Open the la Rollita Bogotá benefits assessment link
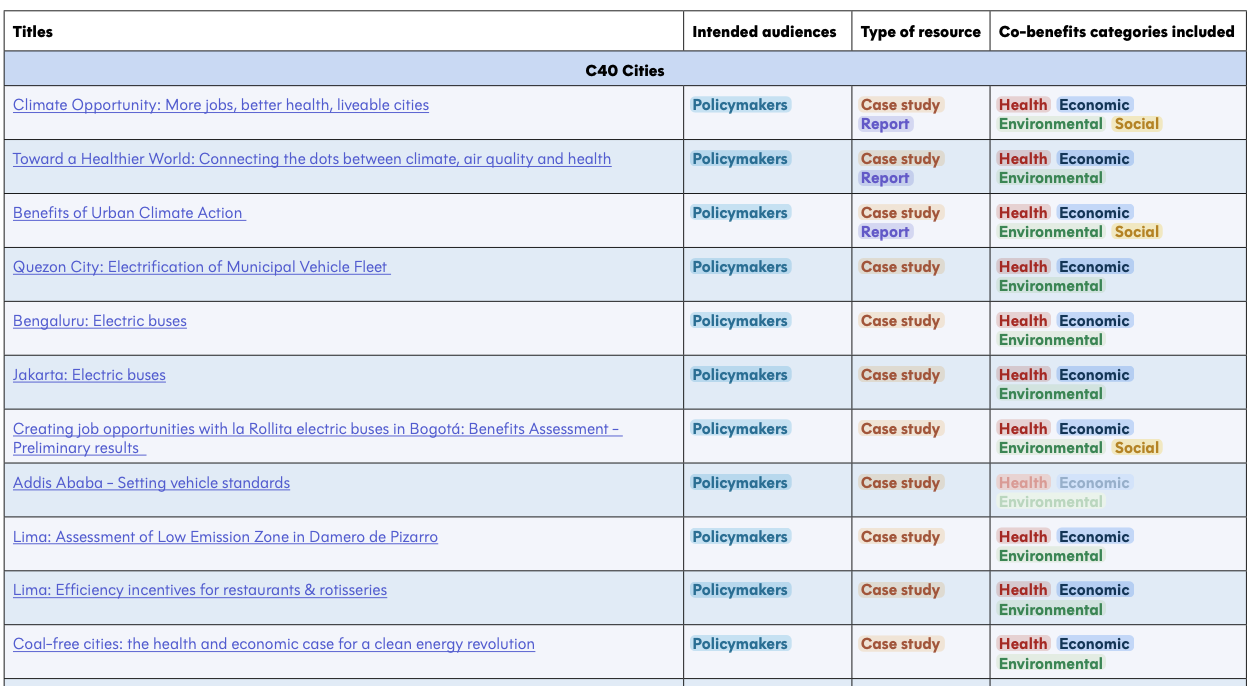Screen dimensions: 1254x686 tap(317, 429)
